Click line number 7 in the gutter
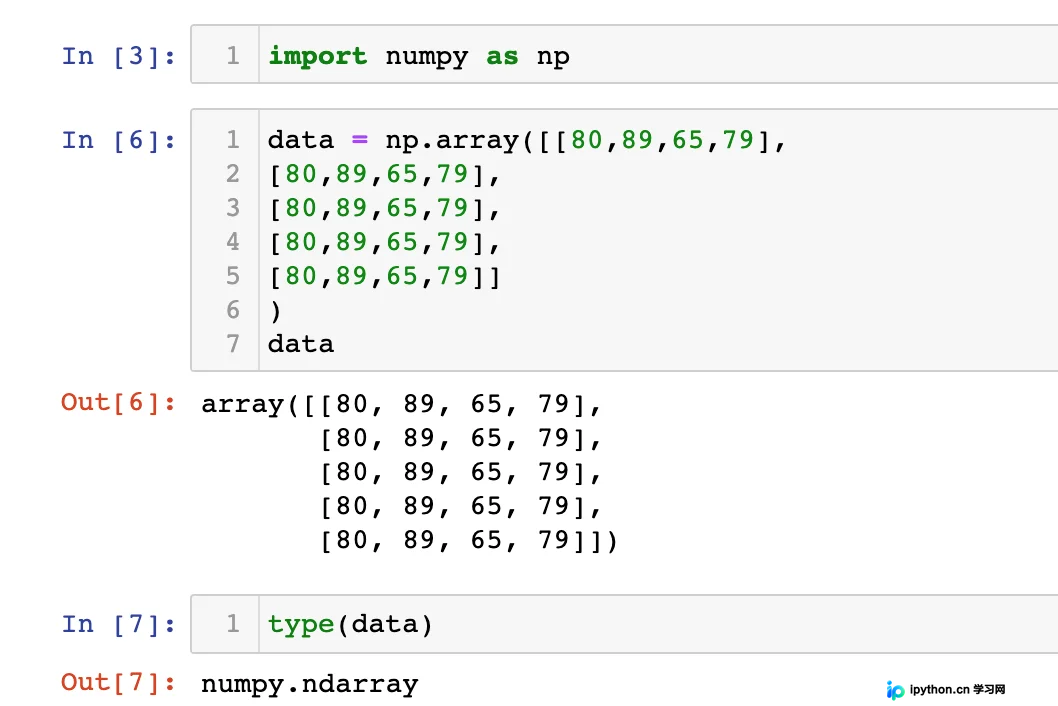 (233, 344)
